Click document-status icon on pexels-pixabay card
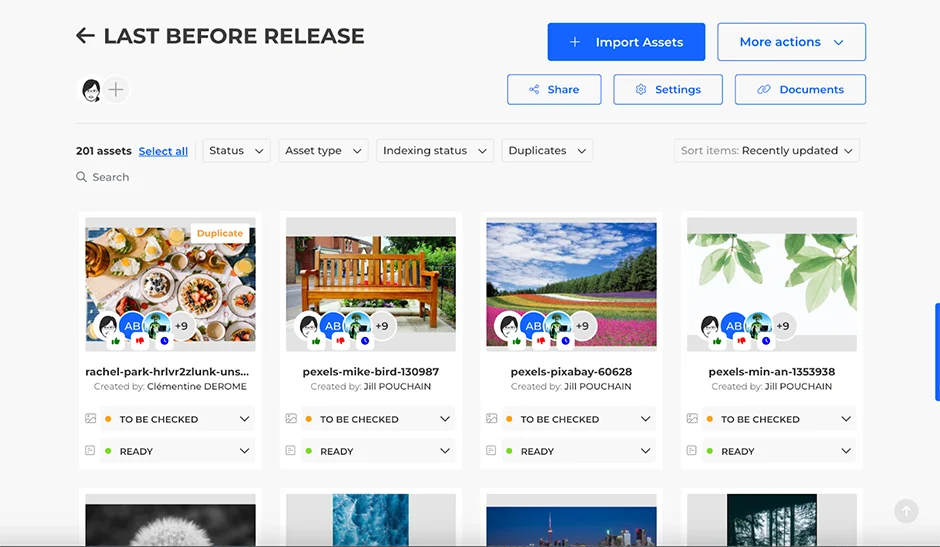Viewport: 940px width, 547px height. [x=491, y=450]
